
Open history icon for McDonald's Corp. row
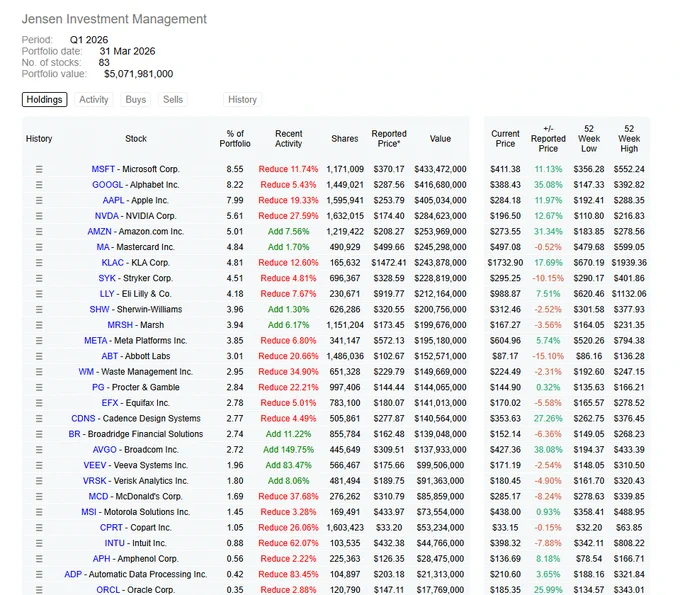coord(39,497)
